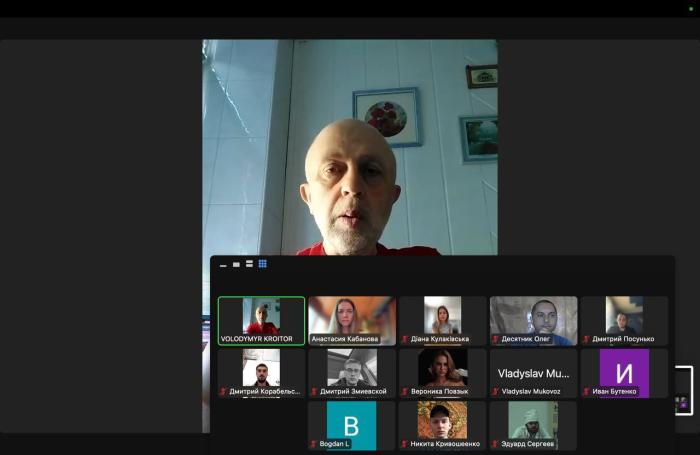Select Дмитрий Корабельс... video thumbnail

(262, 369)
